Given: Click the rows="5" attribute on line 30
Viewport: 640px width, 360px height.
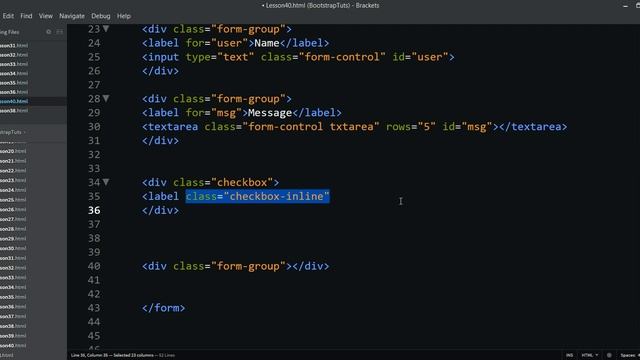Looking at the screenshot, I should point(411,127).
